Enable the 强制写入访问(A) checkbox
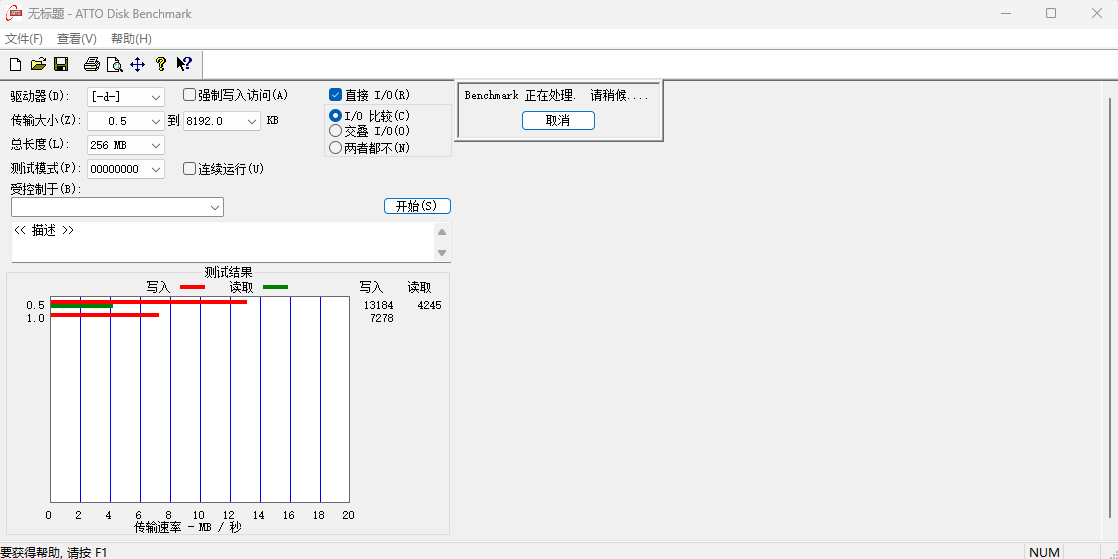1118x559 pixels. point(190,95)
